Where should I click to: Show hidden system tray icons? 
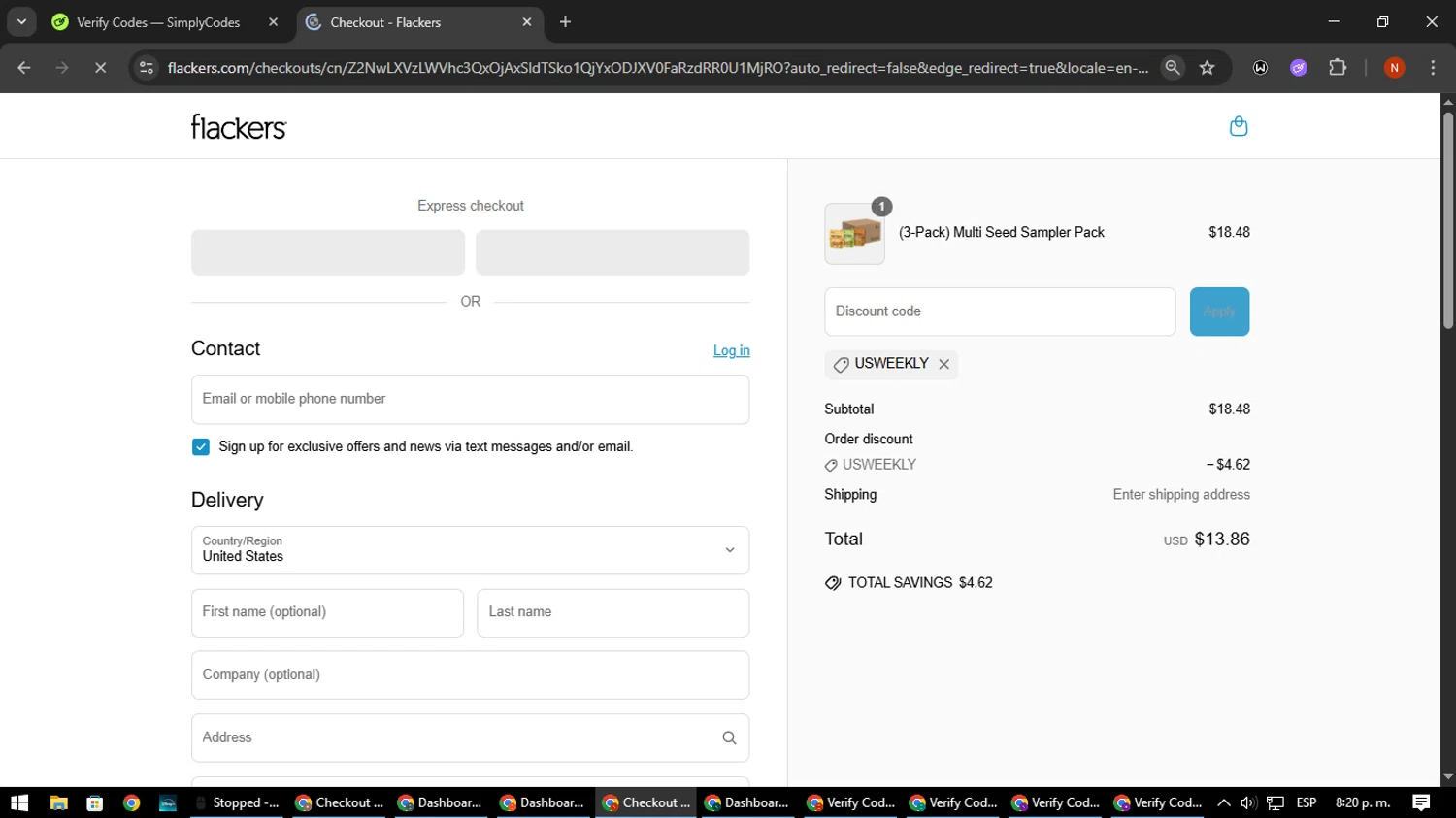[1223, 802]
